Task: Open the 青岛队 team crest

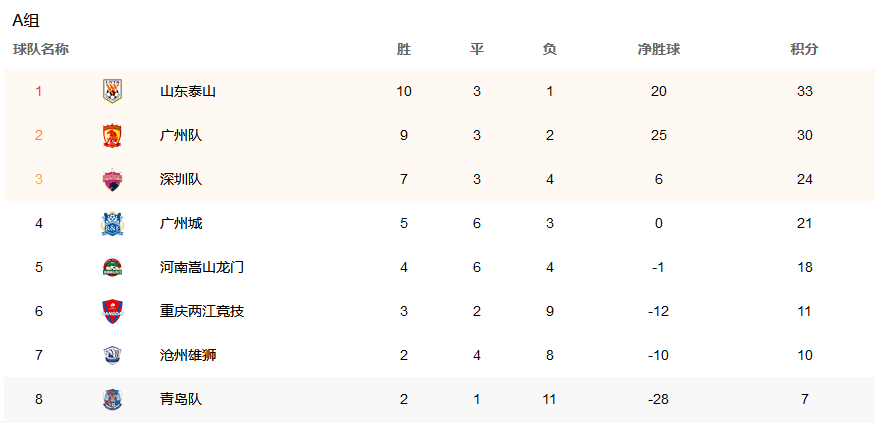Action: coord(112,400)
